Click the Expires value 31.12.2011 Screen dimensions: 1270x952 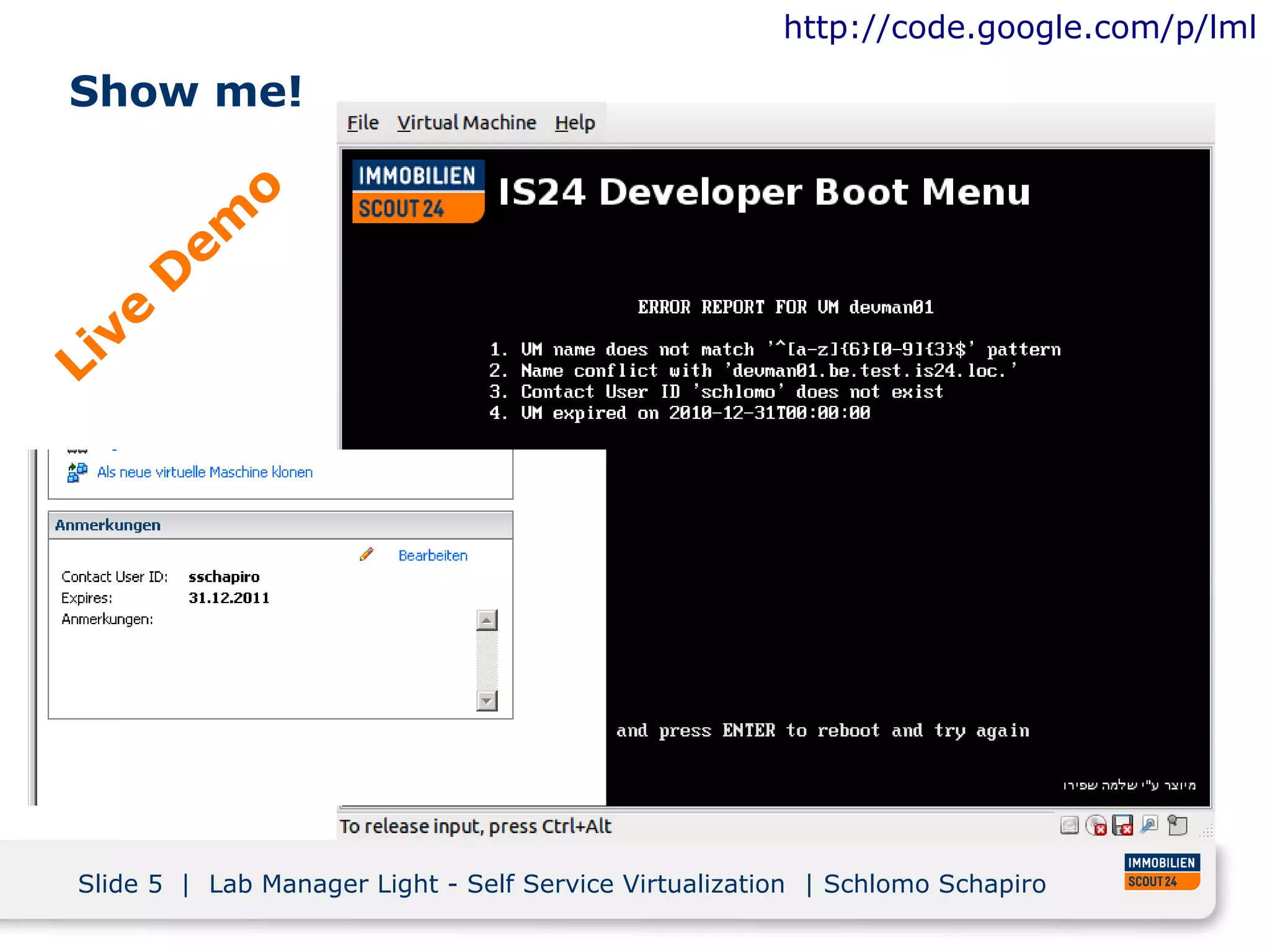point(229,598)
